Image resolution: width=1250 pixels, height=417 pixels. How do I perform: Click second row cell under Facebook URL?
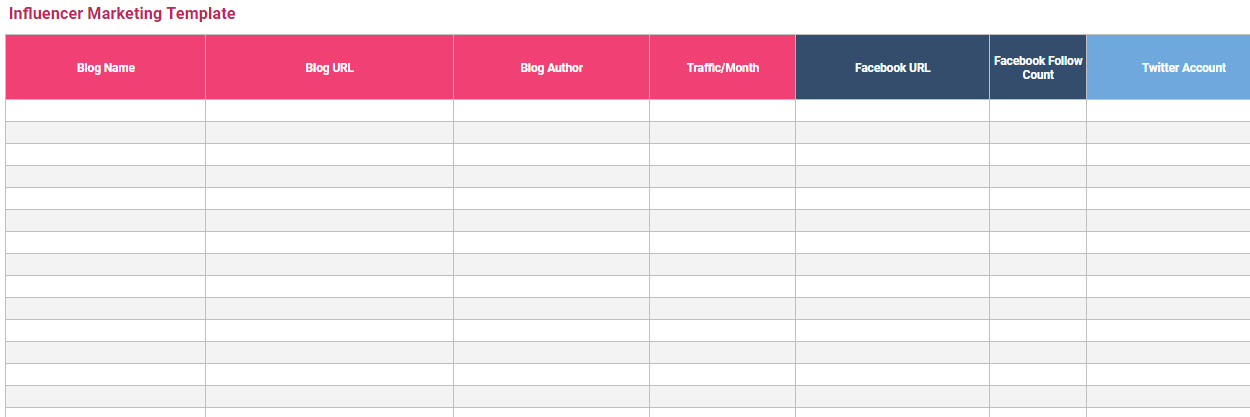[892, 133]
